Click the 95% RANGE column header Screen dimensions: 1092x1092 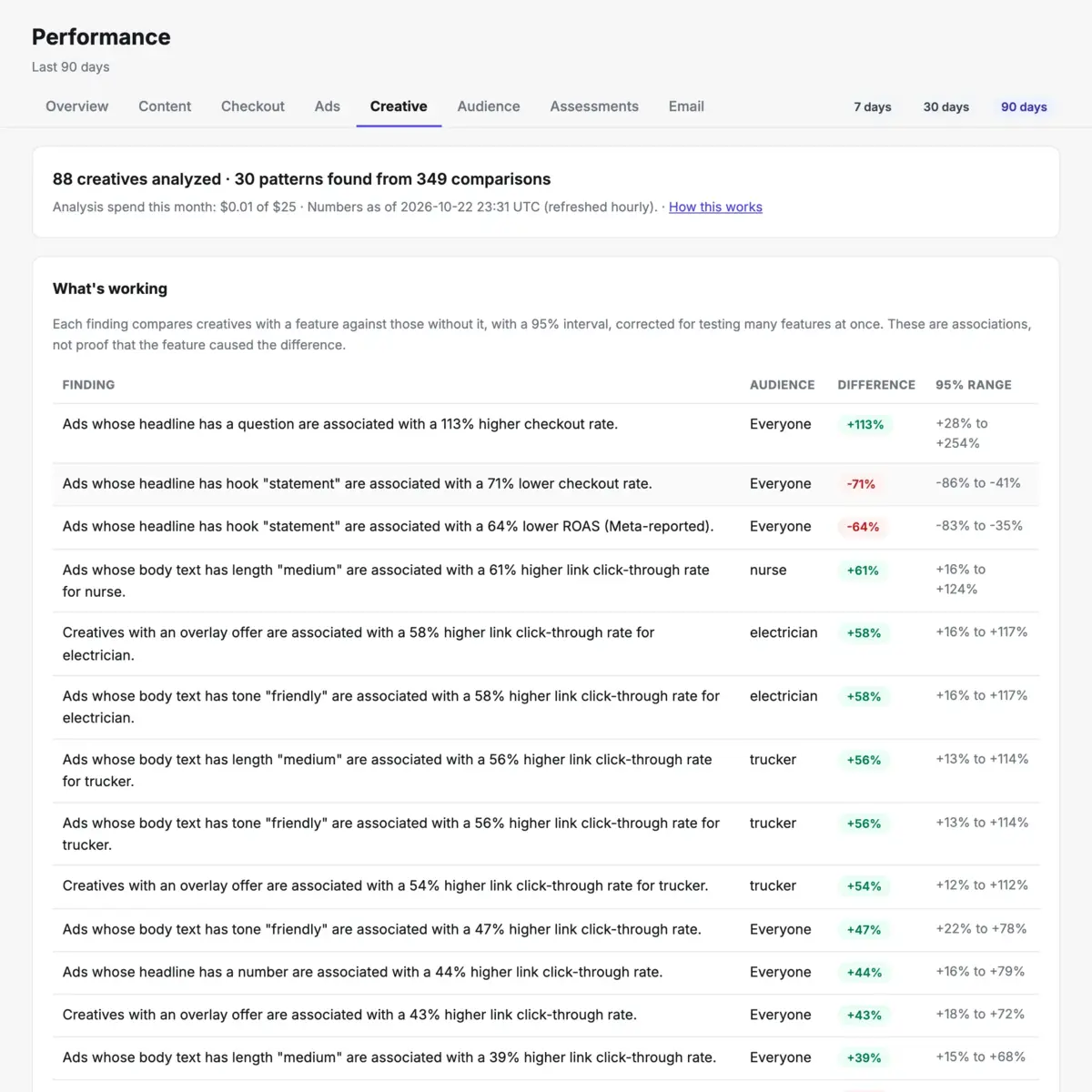pyautogui.click(x=974, y=385)
